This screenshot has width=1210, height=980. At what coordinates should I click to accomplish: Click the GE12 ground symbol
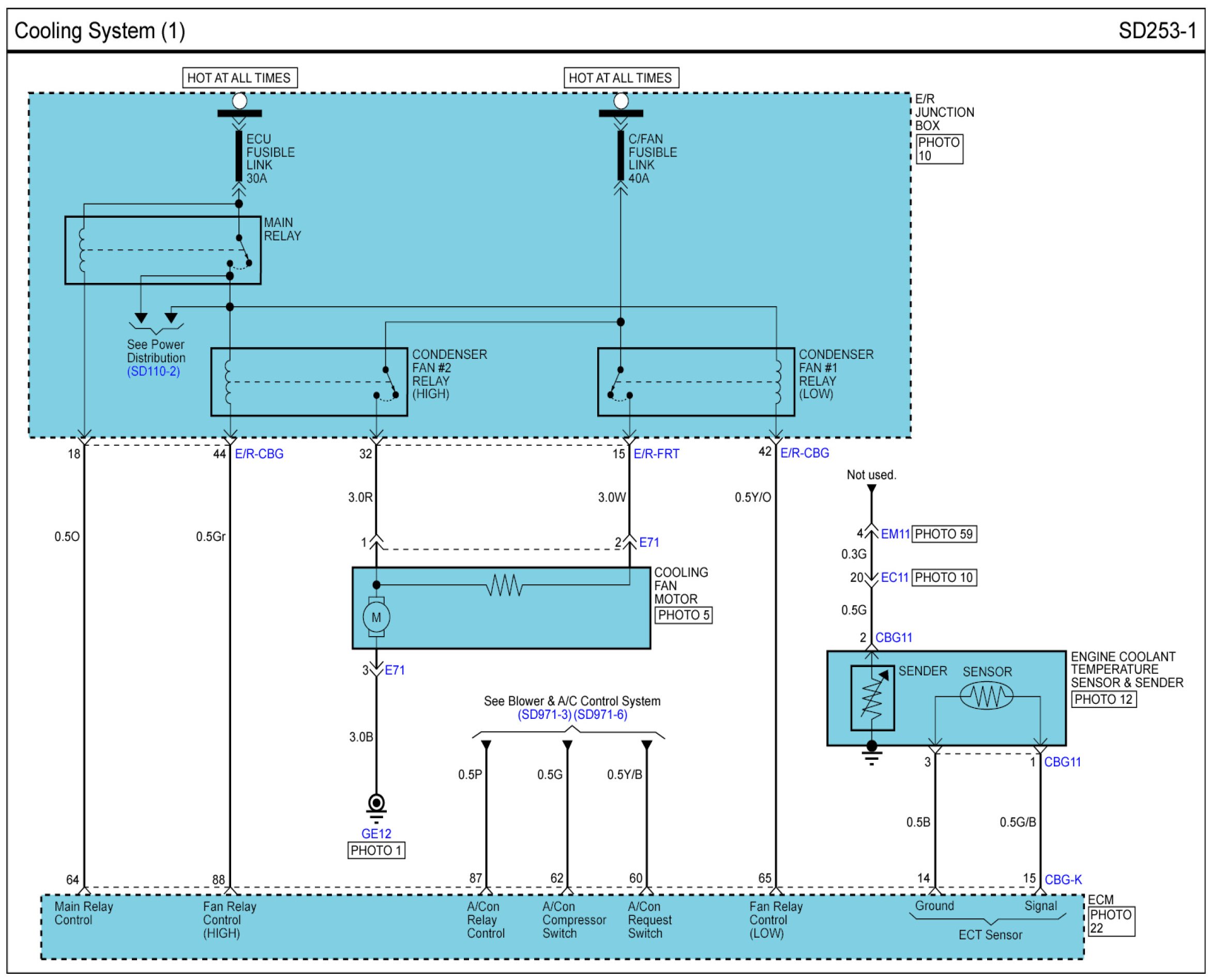coord(376,806)
